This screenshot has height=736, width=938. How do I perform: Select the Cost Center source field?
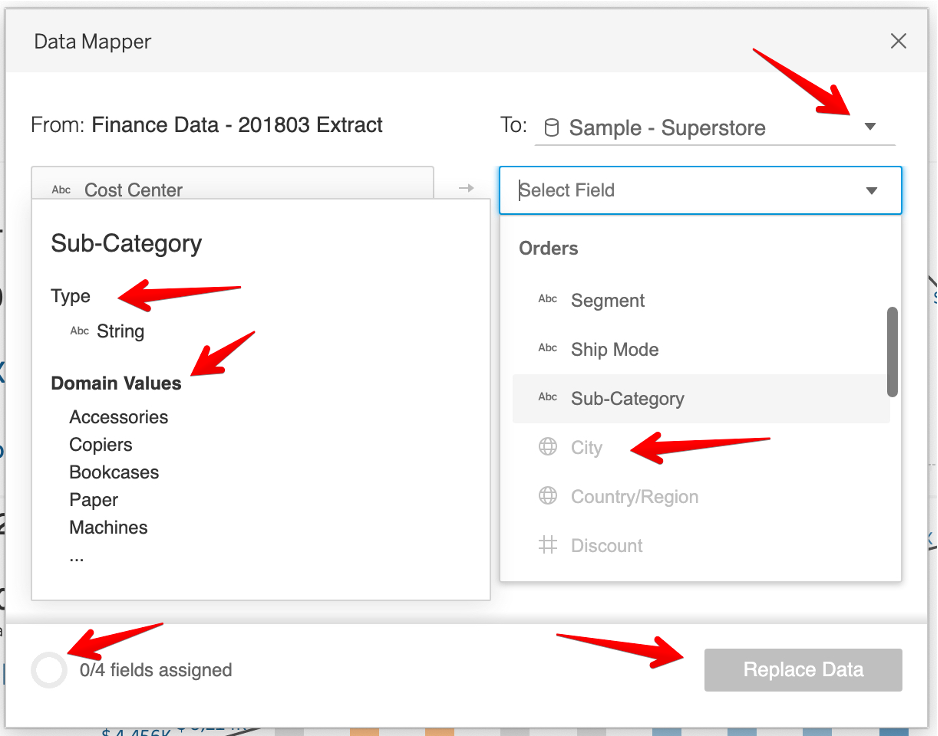pyautogui.click(x=232, y=183)
